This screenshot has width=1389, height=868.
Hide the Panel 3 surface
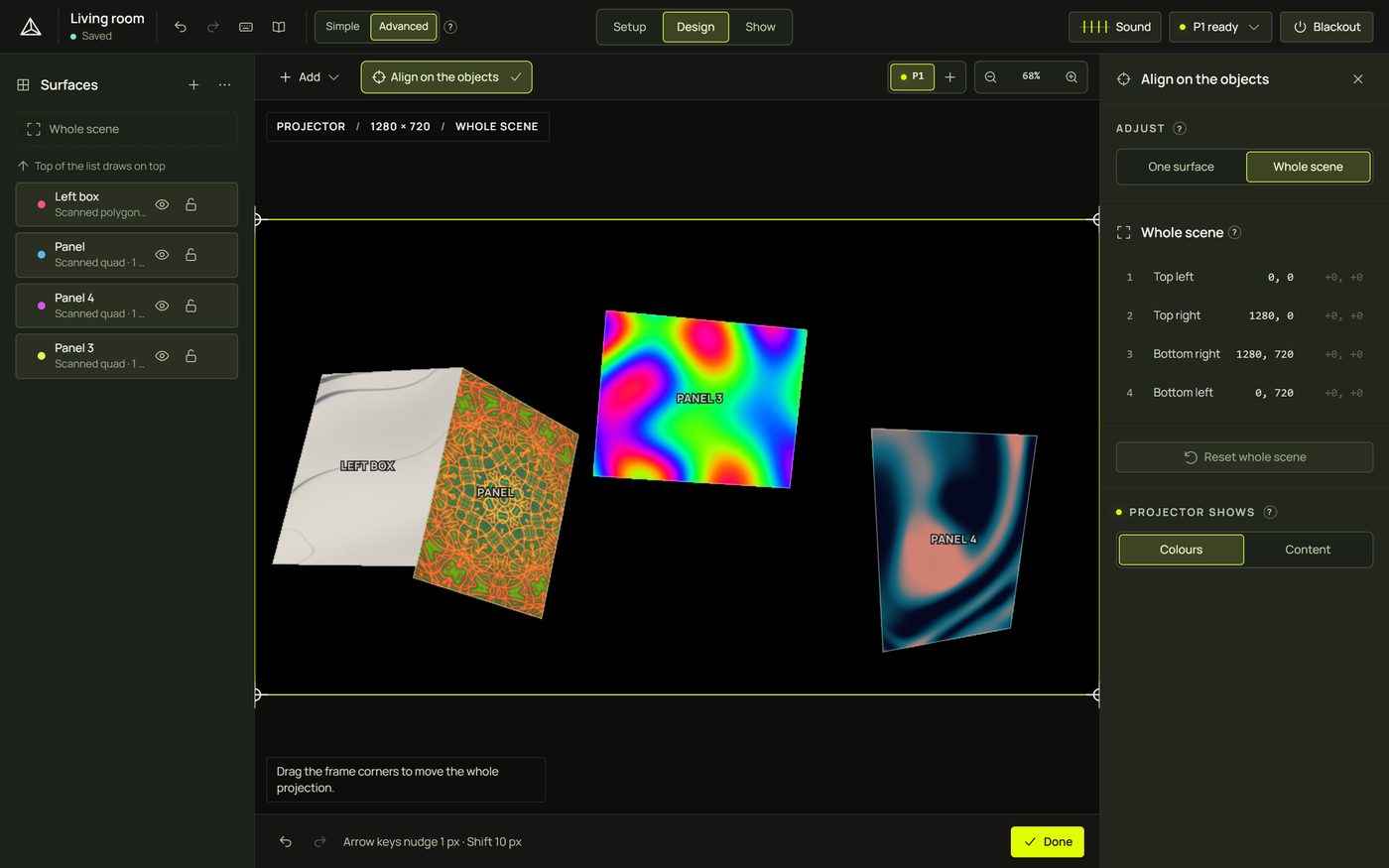tap(162, 356)
